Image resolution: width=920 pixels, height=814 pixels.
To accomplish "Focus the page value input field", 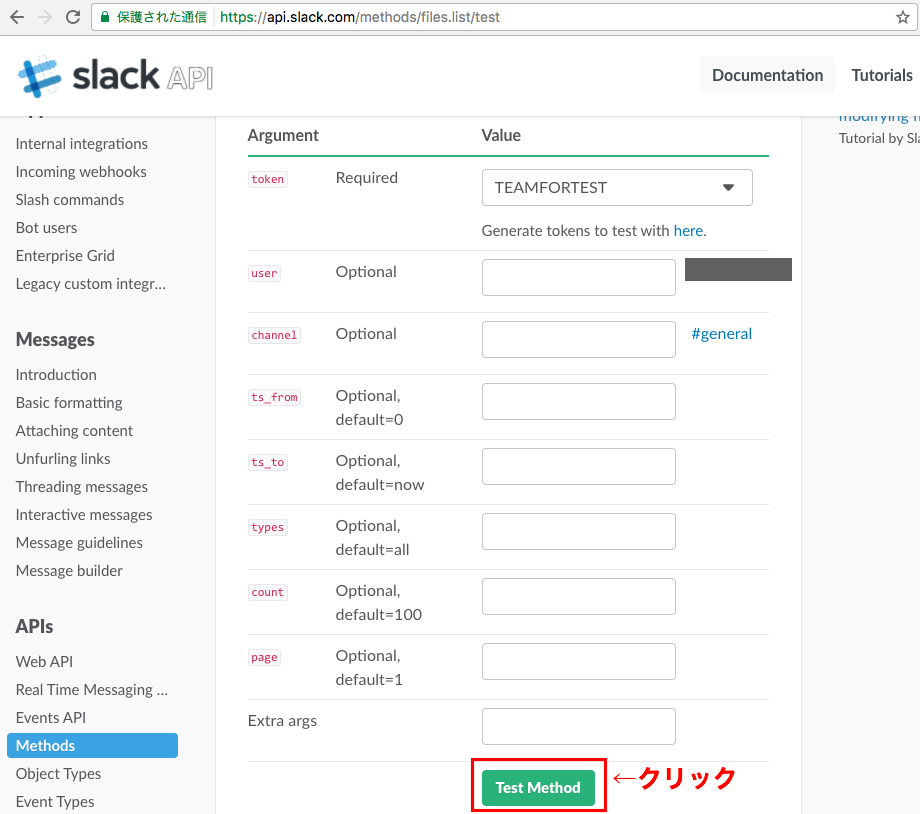I will tap(579, 661).
